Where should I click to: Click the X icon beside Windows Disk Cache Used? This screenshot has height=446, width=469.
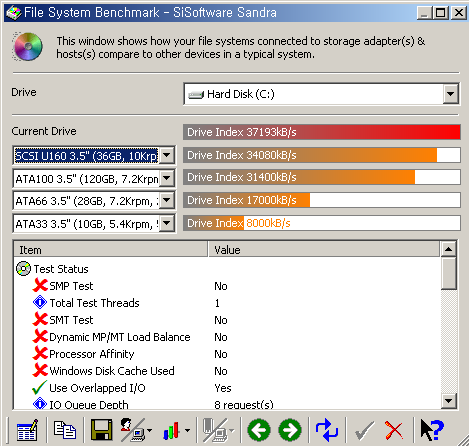click(x=40, y=370)
